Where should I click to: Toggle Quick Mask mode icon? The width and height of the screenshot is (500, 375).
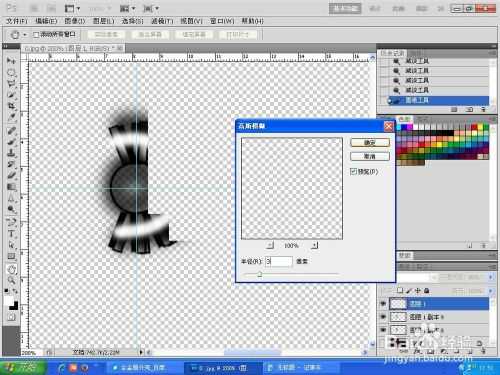(x=11, y=317)
